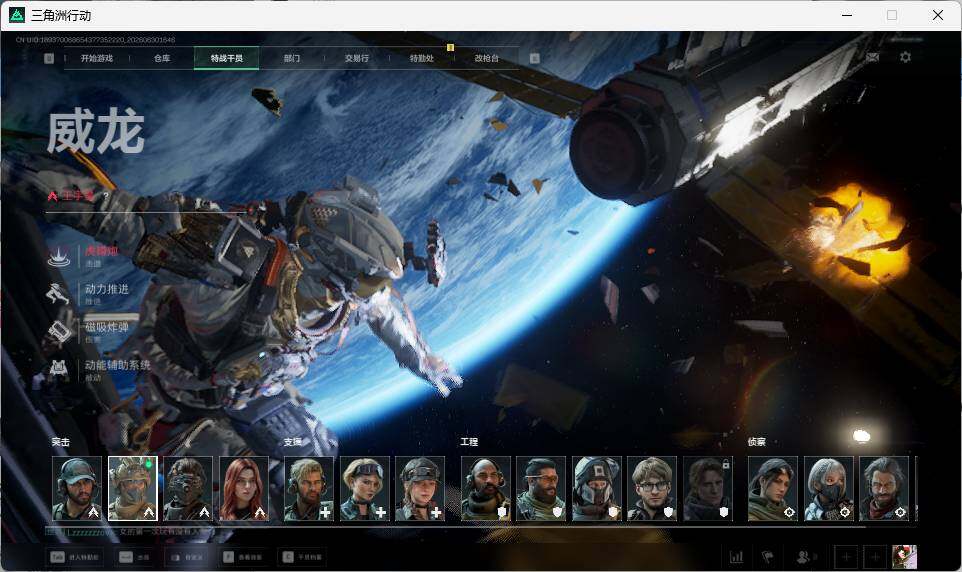The image size is (962, 572).
Task: Click the Tab key hint button
Action: coord(75,557)
